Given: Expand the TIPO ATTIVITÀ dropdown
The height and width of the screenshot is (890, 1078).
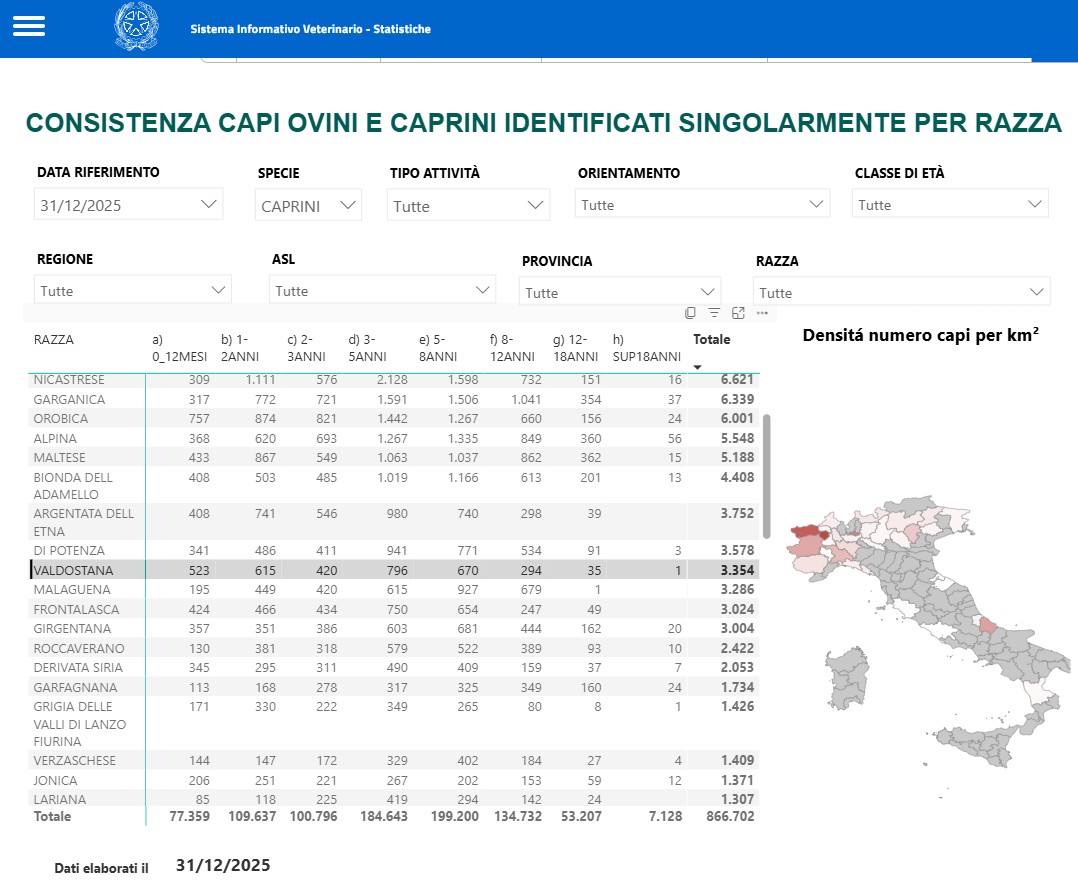Looking at the screenshot, I should pos(468,205).
